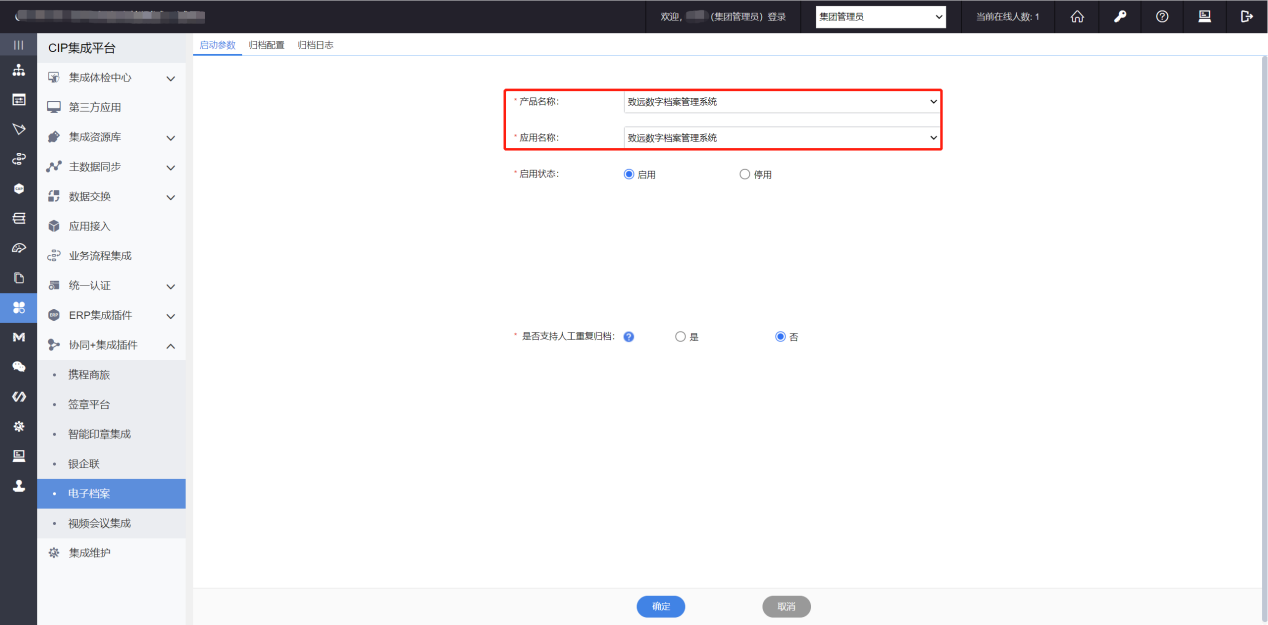This screenshot has height=625, width=1268.
Task: Select the 启用 radio button
Action: (x=629, y=174)
